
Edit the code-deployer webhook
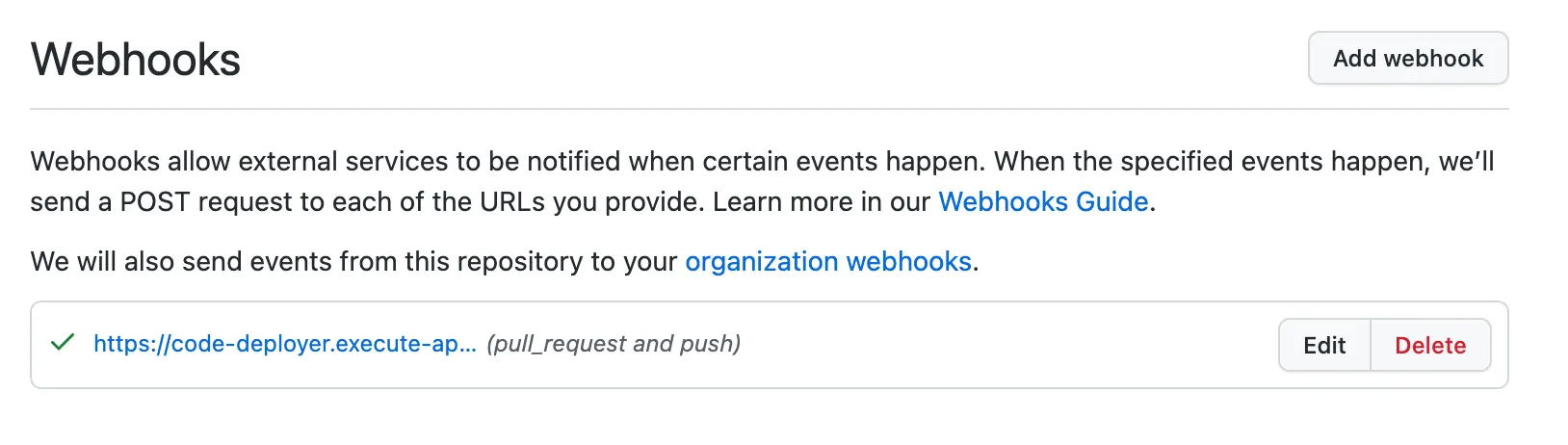point(1323,346)
